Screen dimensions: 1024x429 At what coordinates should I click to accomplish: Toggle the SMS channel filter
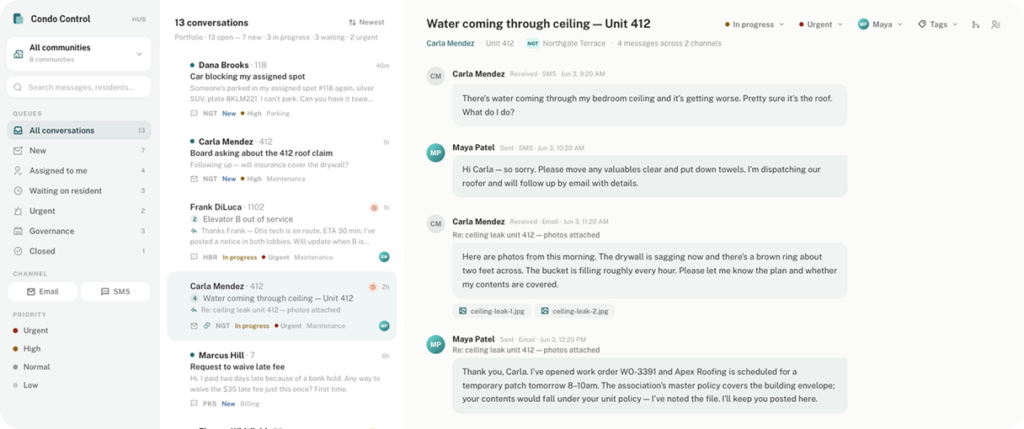(115, 291)
